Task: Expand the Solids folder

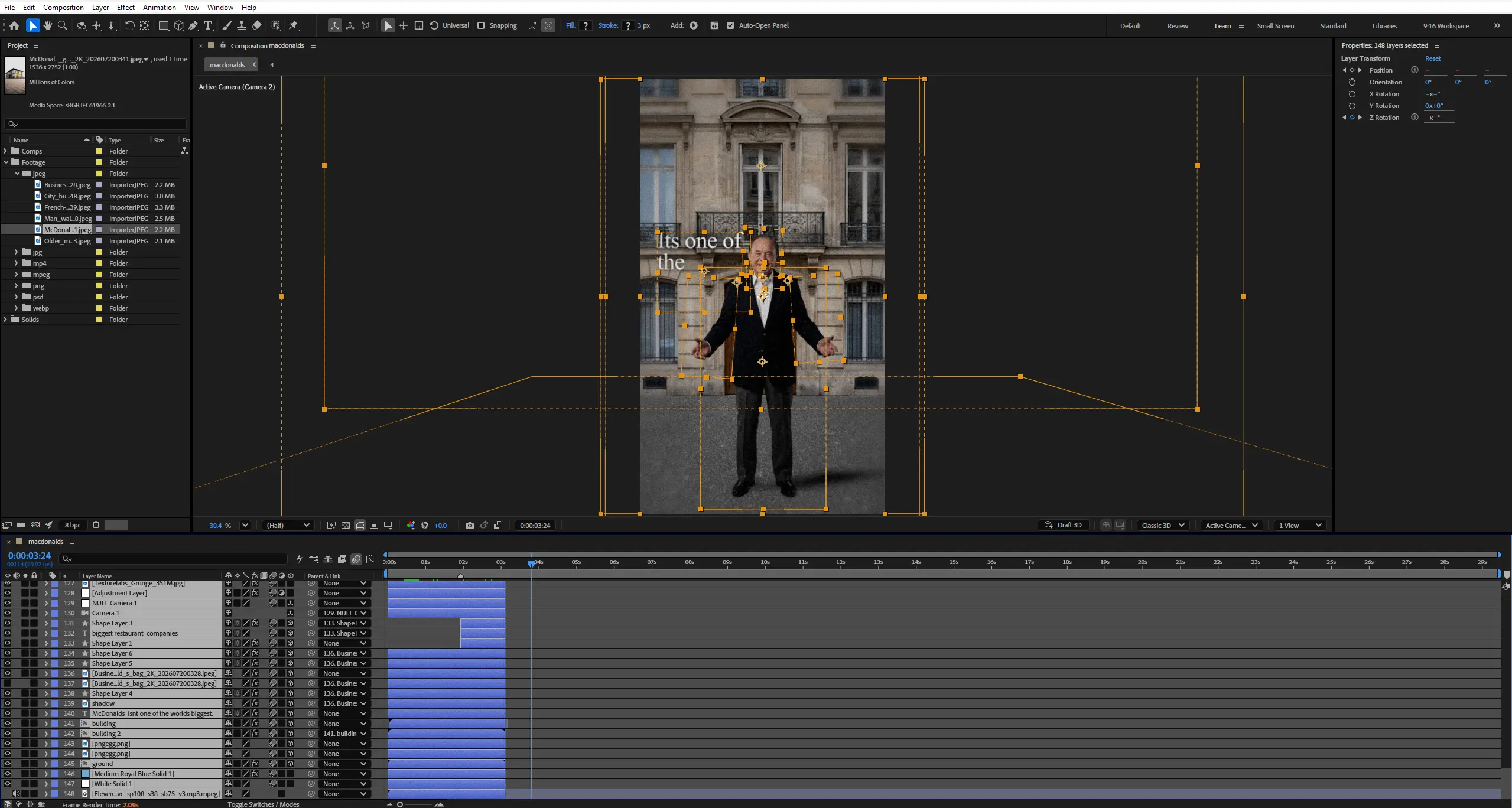Action: [6, 320]
